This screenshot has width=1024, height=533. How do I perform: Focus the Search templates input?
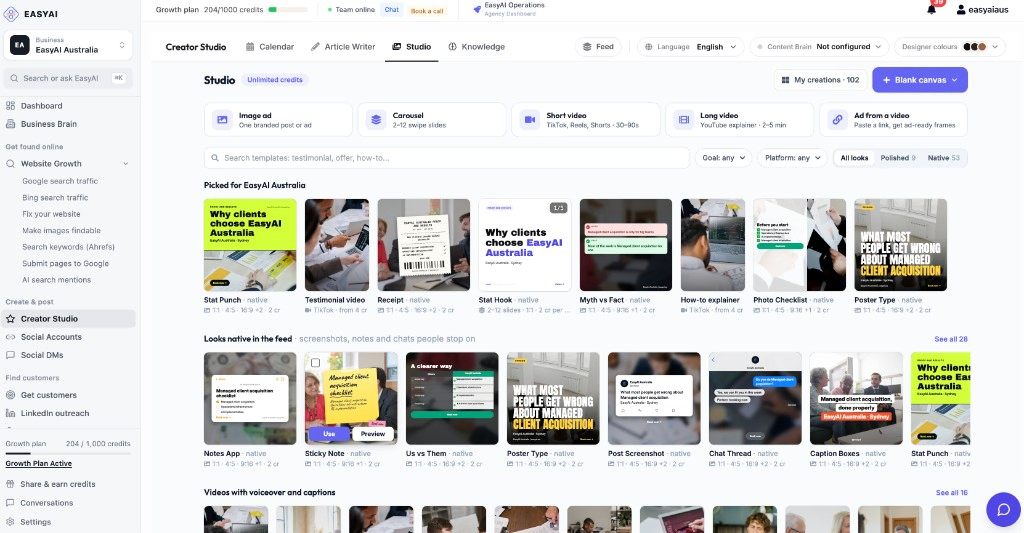tap(447, 158)
